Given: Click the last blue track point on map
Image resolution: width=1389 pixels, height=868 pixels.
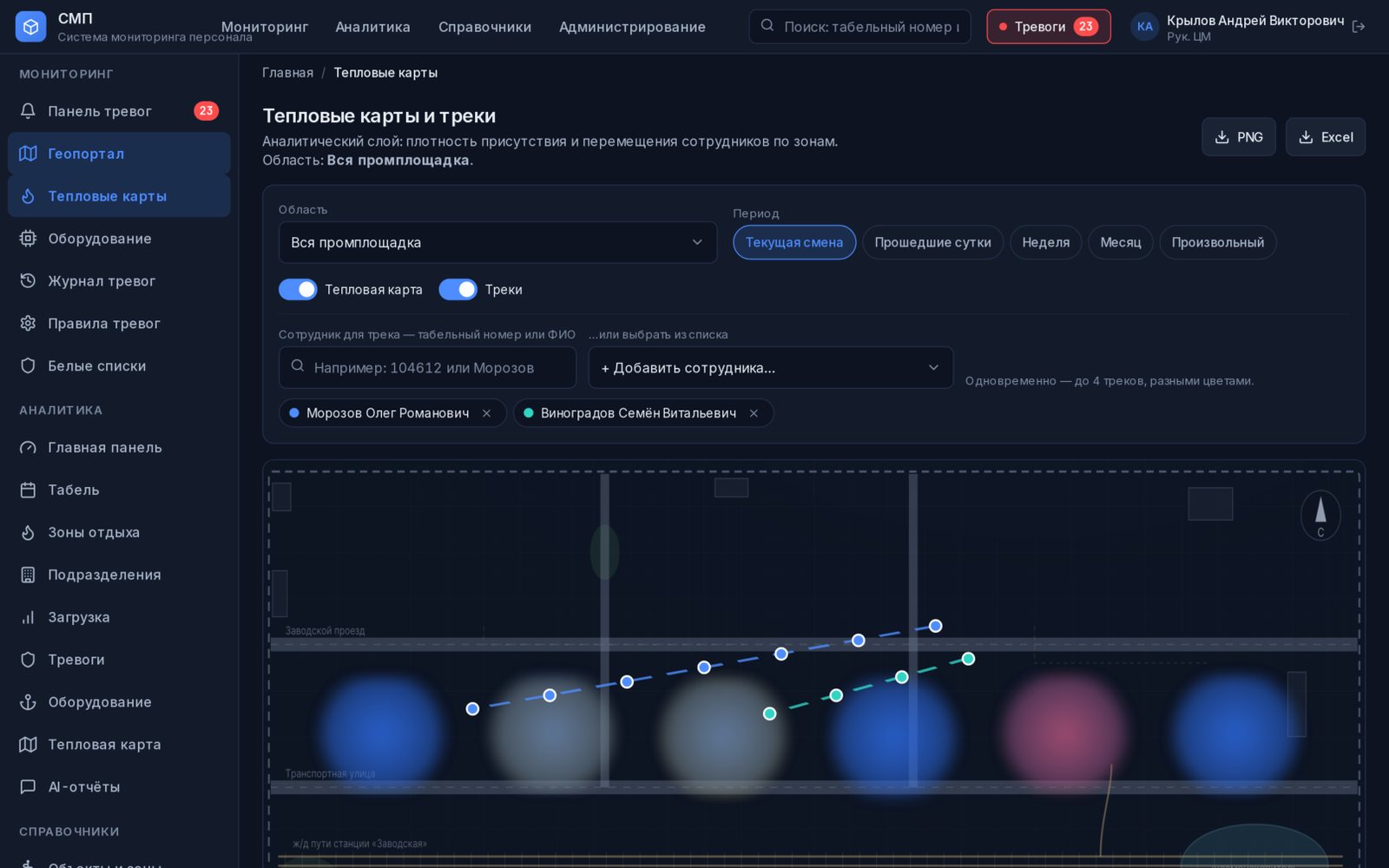Looking at the screenshot, I should (935, 626).
